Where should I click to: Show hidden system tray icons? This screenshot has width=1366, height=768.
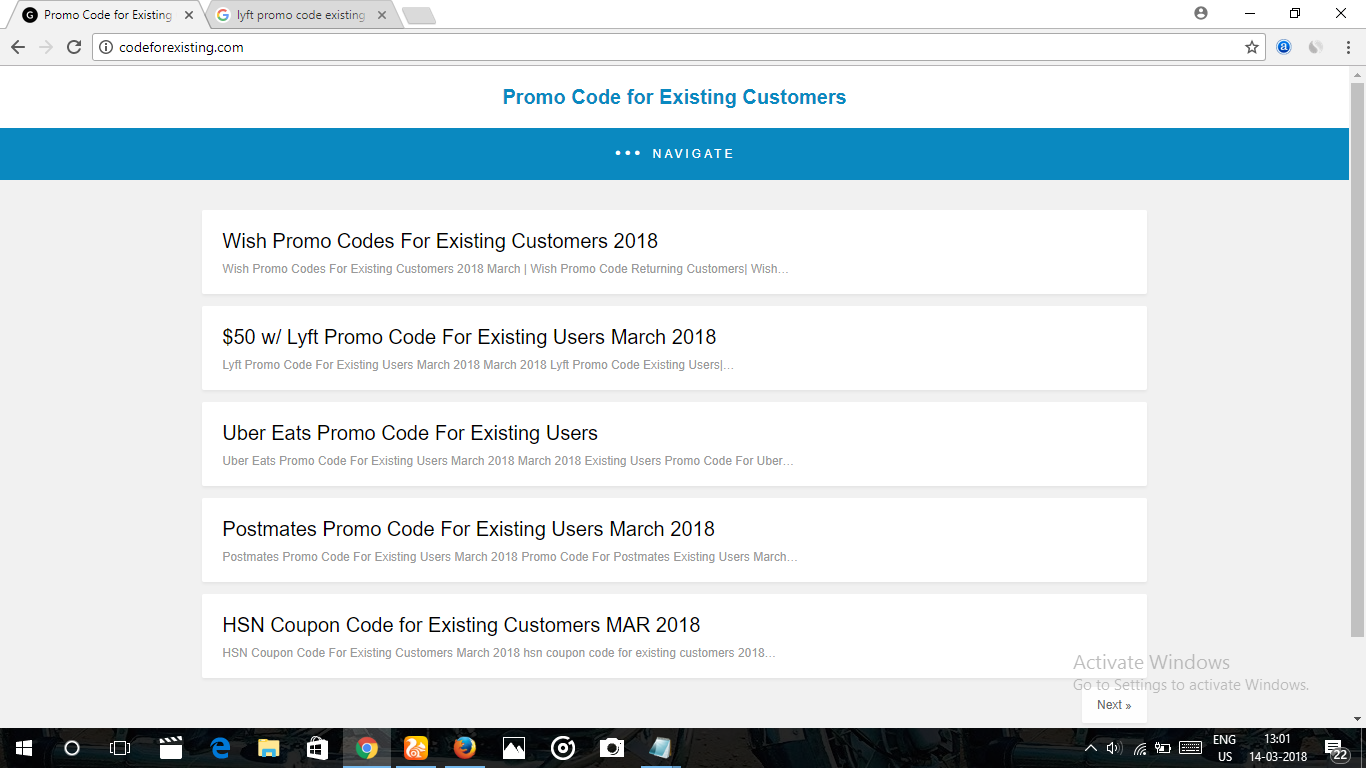(1091, 748)
